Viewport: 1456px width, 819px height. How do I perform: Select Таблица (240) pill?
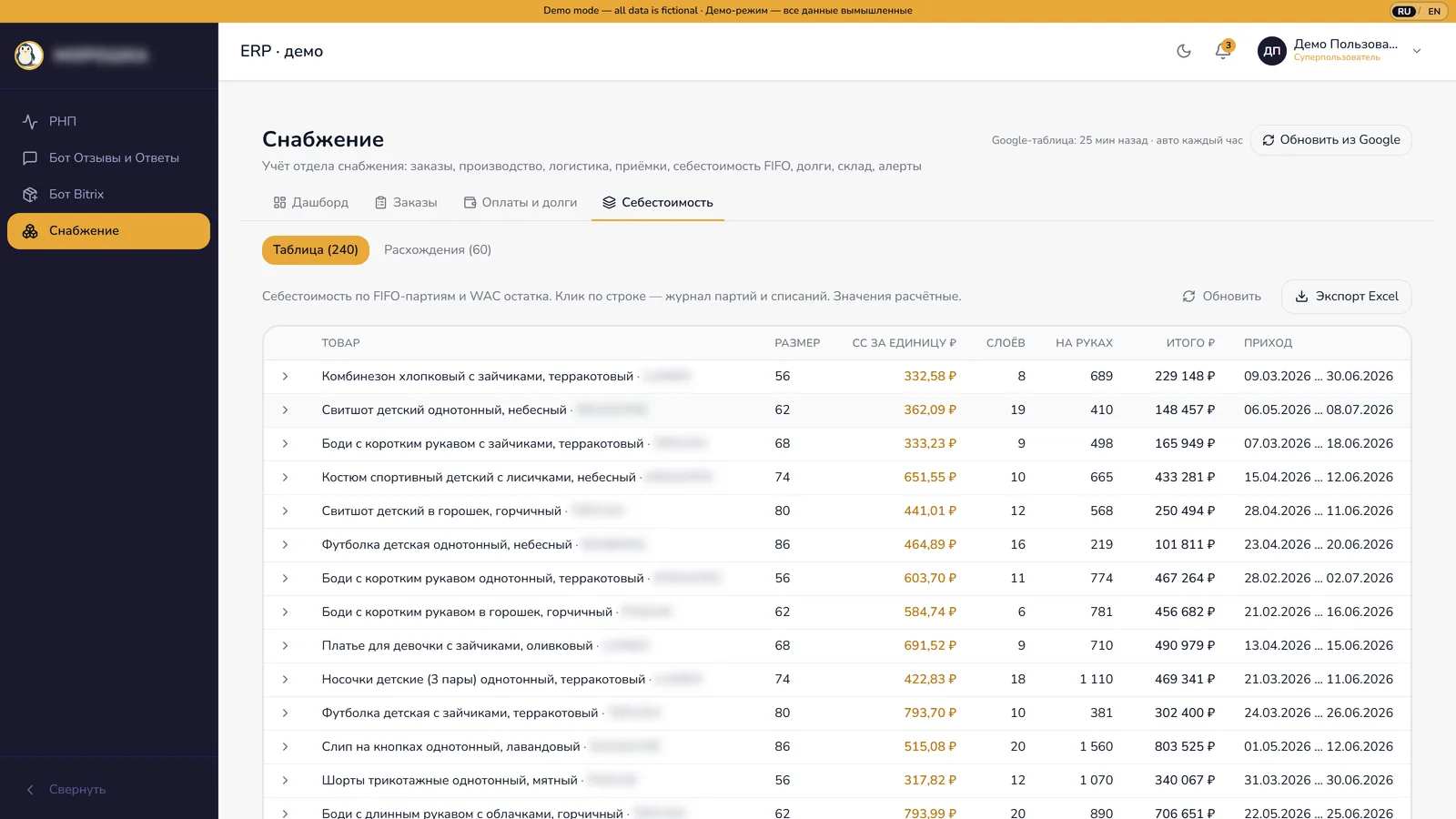click(316, 249)
